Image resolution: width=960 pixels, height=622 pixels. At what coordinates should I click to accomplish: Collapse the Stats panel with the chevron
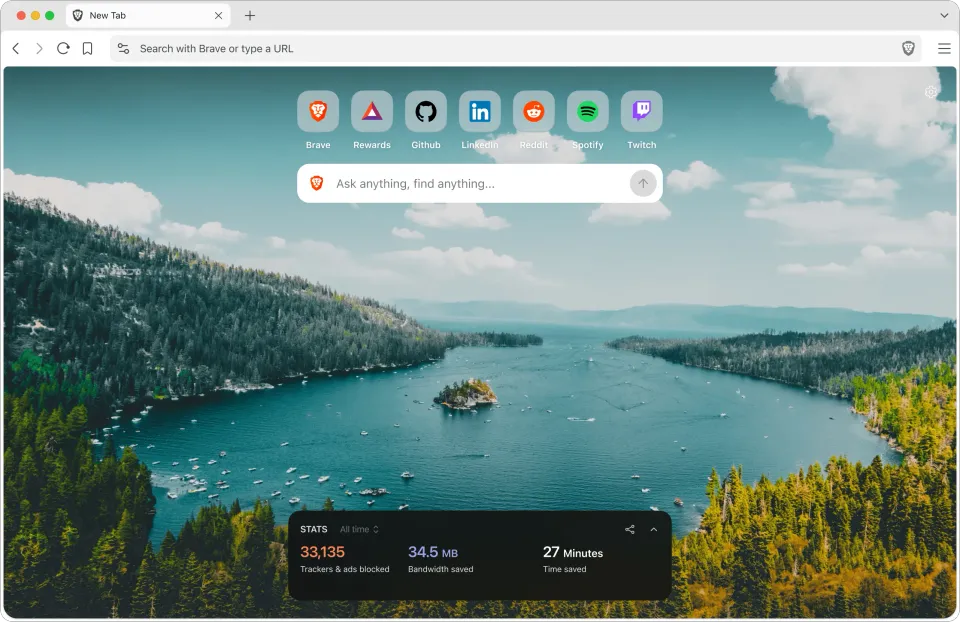[654, 529]
